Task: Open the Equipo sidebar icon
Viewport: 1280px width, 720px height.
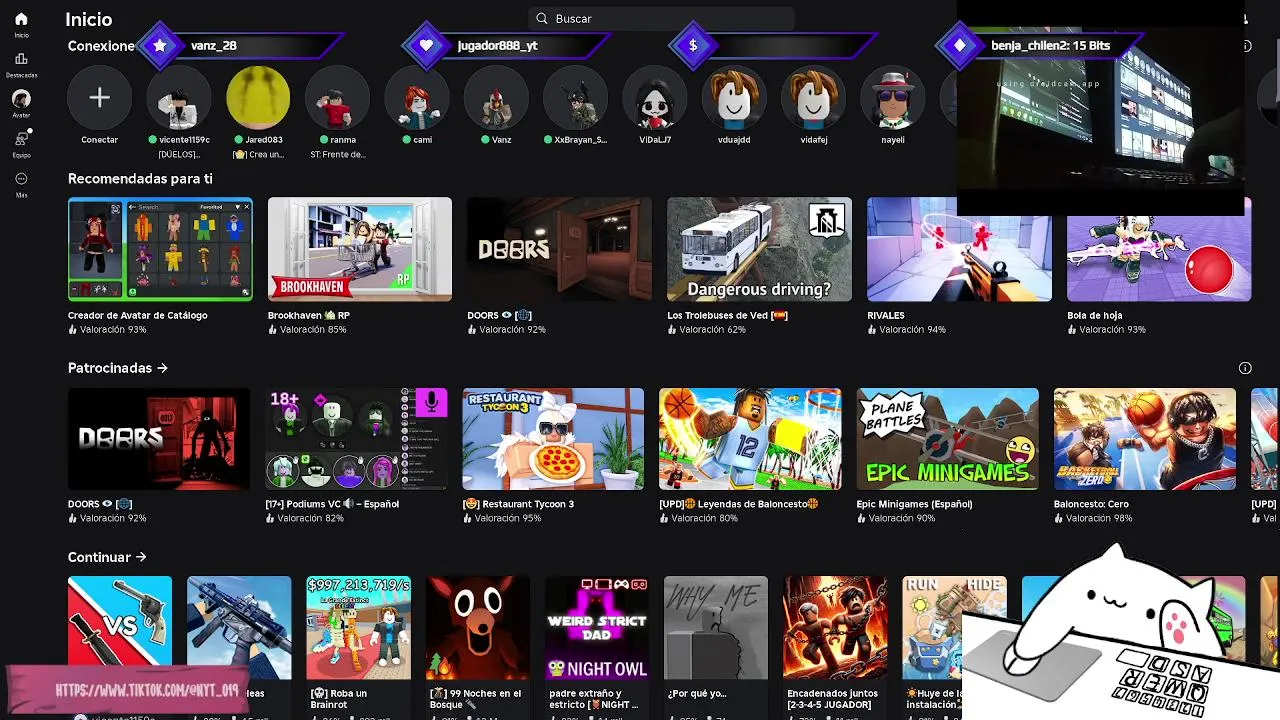Action: (x=21, y=139)
